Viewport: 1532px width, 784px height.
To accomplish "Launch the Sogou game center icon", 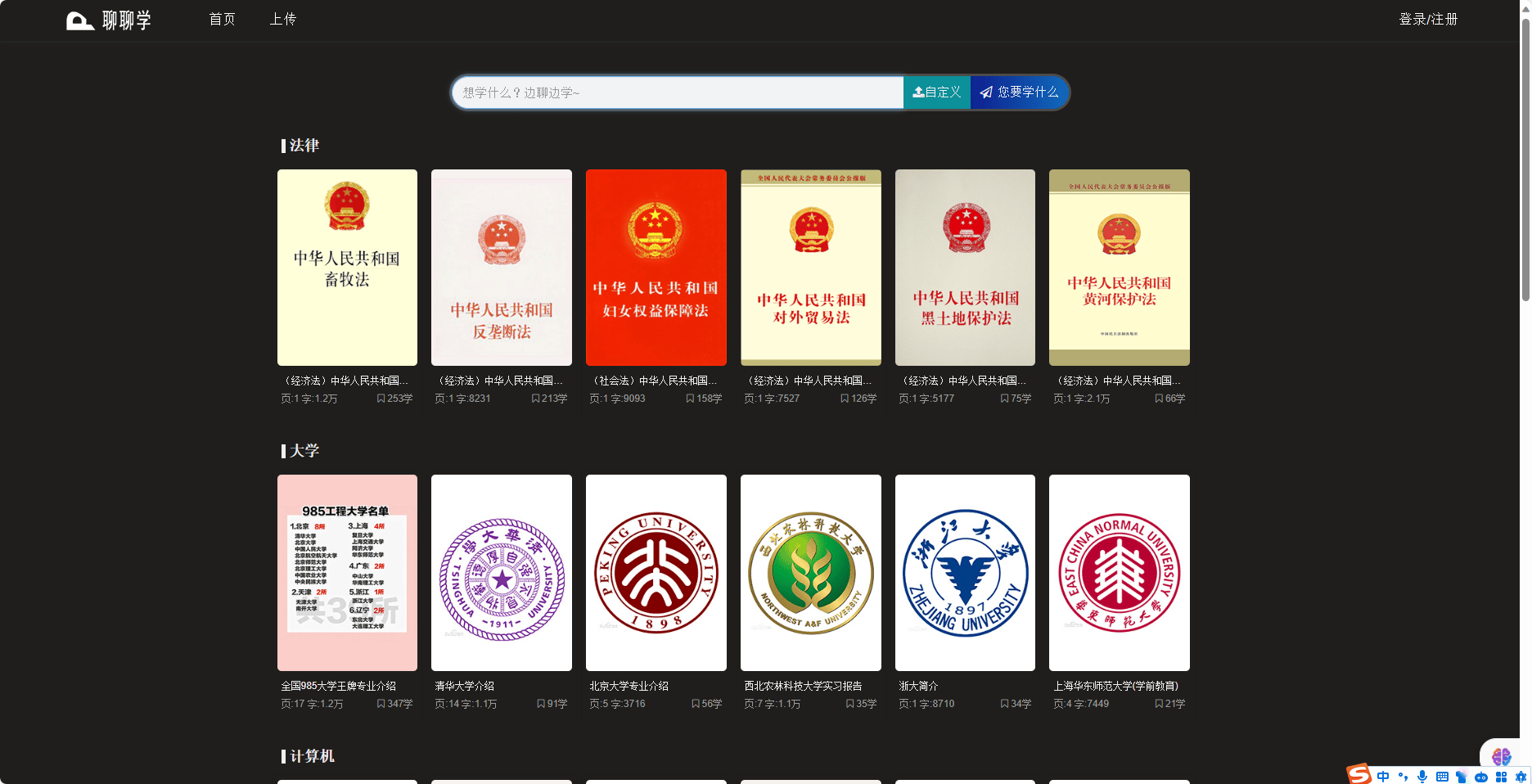I will pyautogui.click(x=1481, y=776).
